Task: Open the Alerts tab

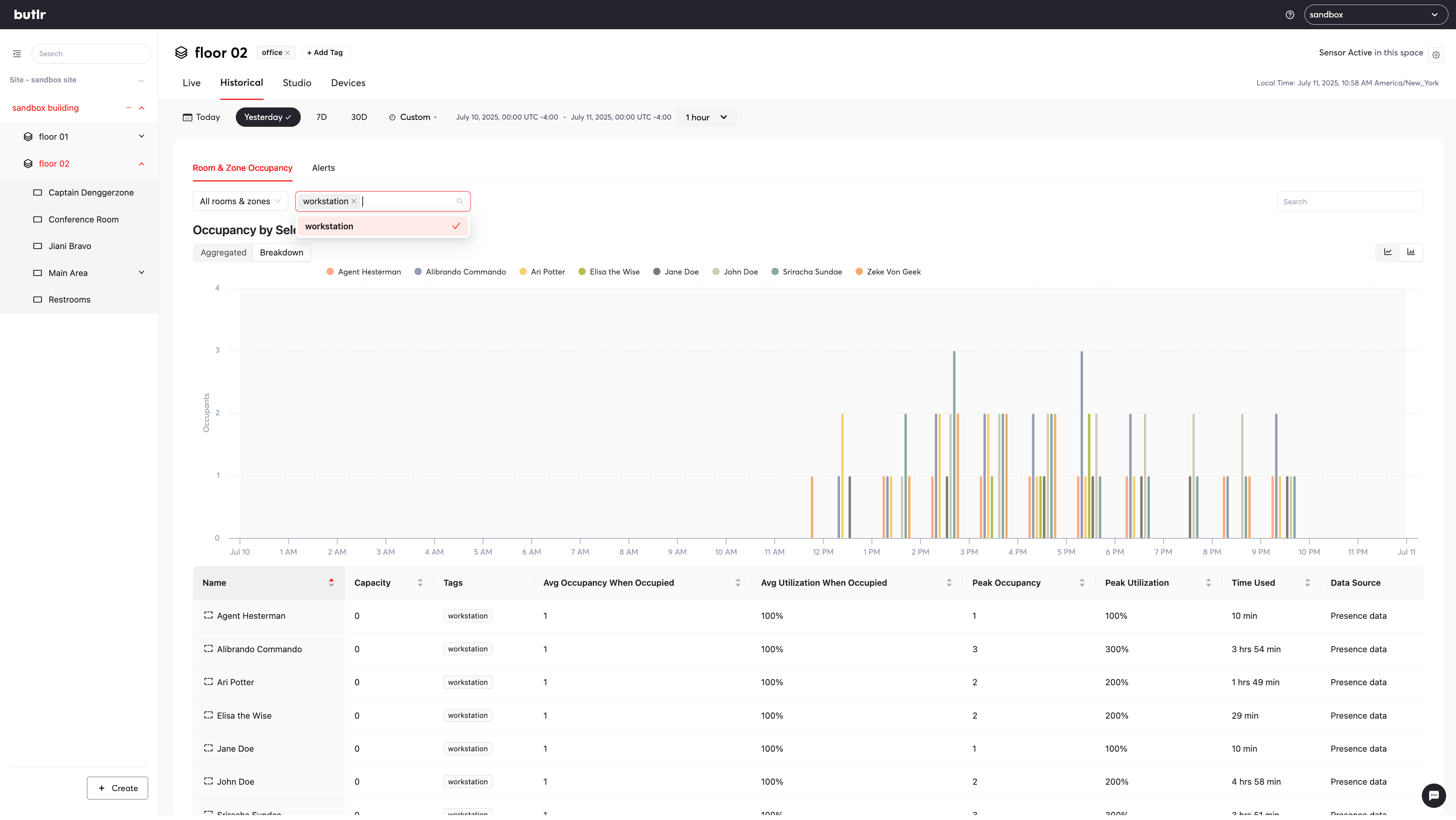Action: click(x=323, y=168)
